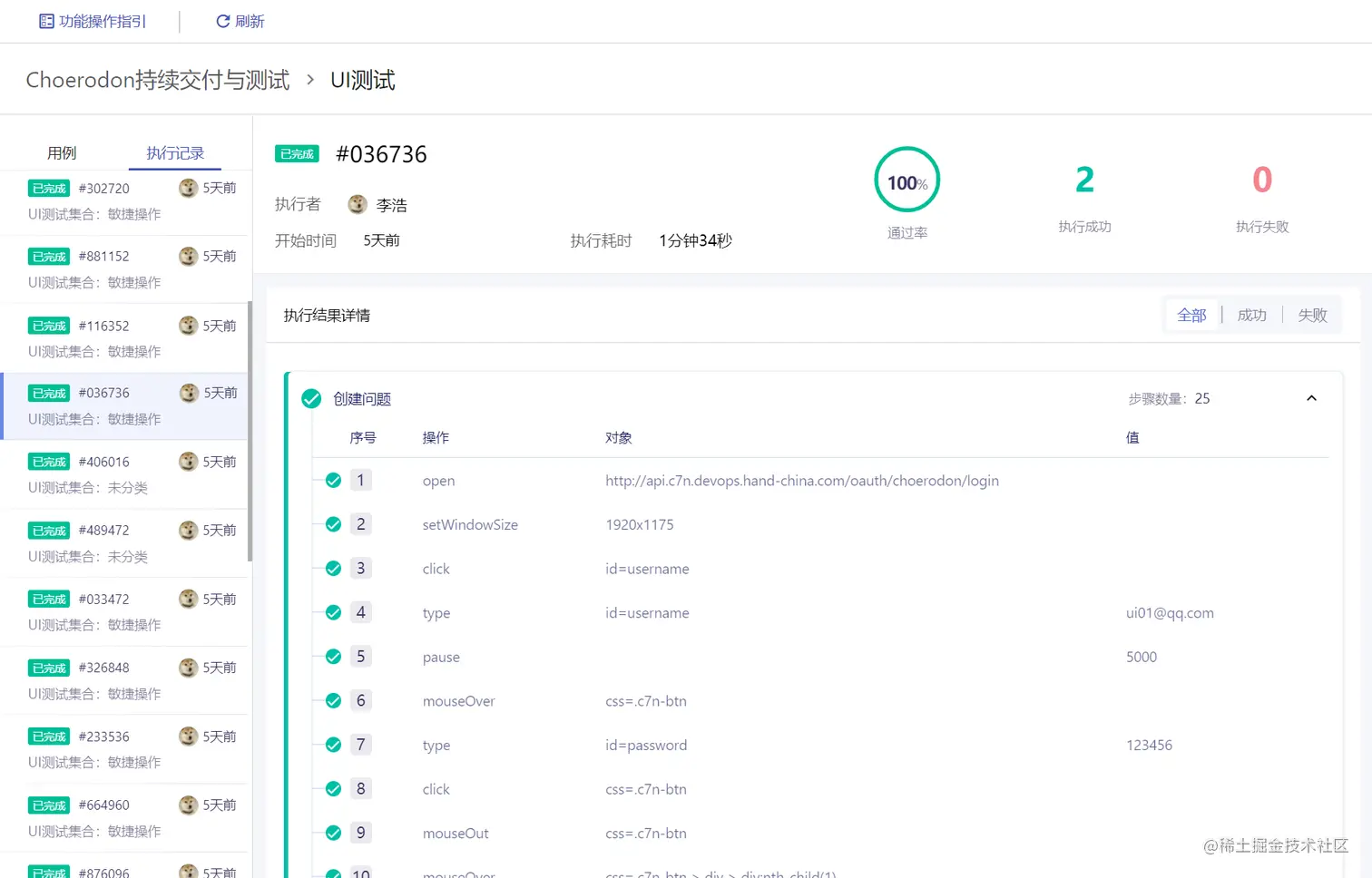Click value ui01@qq.com in step 4
The width and height of the screenshot is (1372, 878).
(x=1170, y=613)
